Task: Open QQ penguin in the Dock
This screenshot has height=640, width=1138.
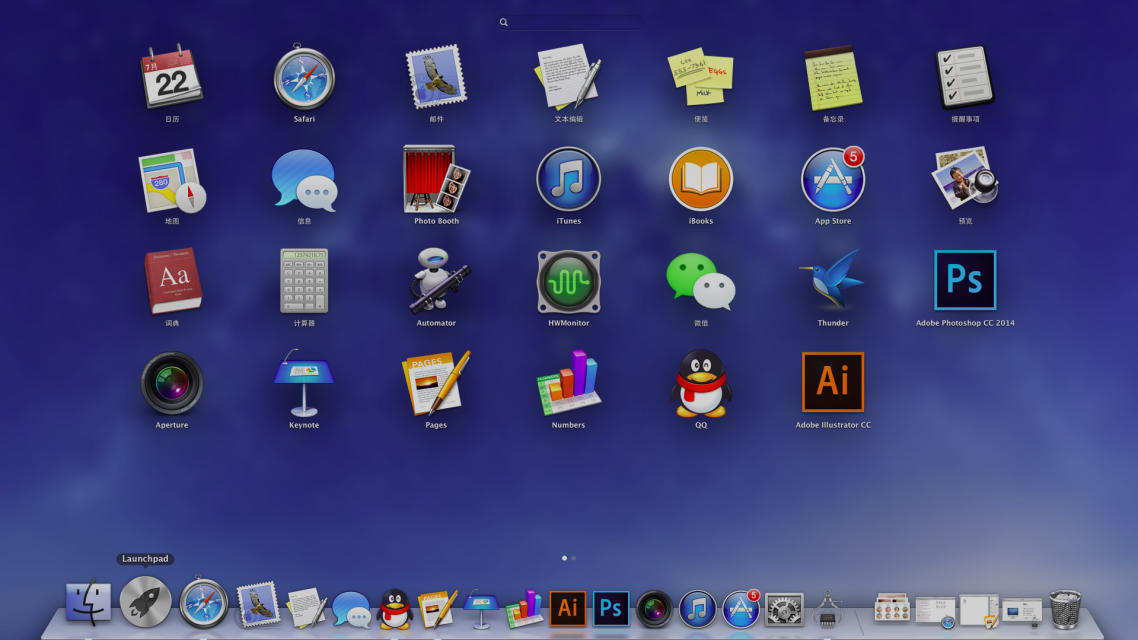Action: (x=395, y=609)
